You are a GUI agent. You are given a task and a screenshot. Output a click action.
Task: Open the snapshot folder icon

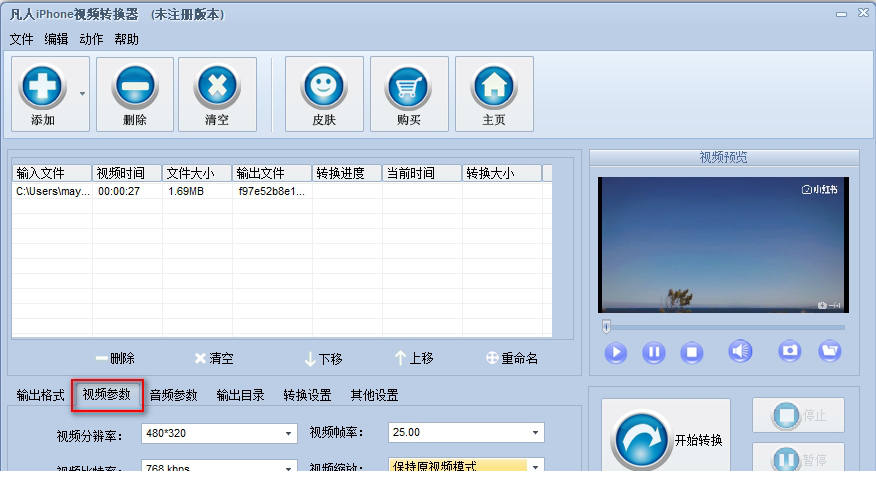(830, 351)
